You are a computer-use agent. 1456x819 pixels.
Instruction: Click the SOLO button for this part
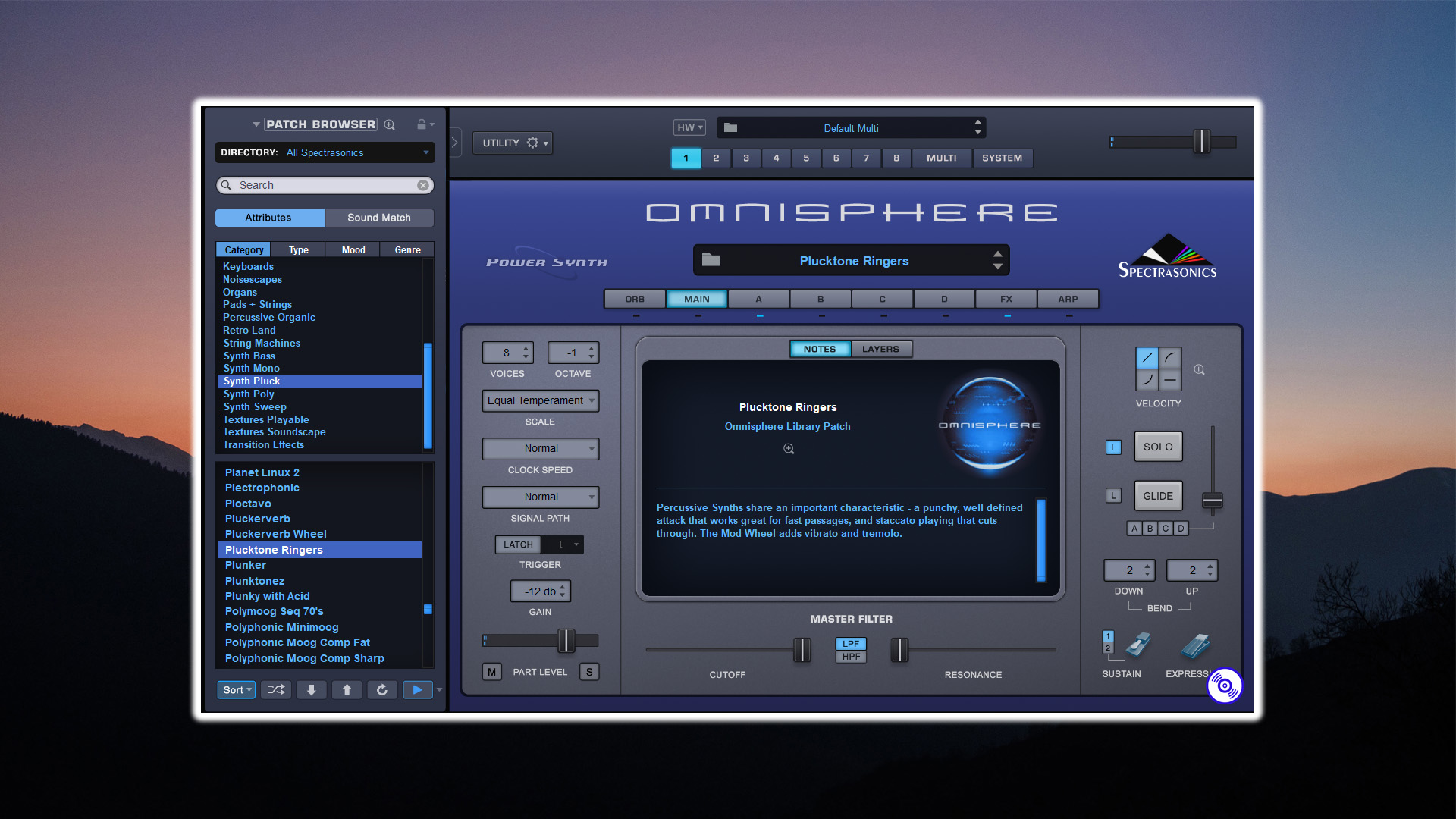[1157, 446]
